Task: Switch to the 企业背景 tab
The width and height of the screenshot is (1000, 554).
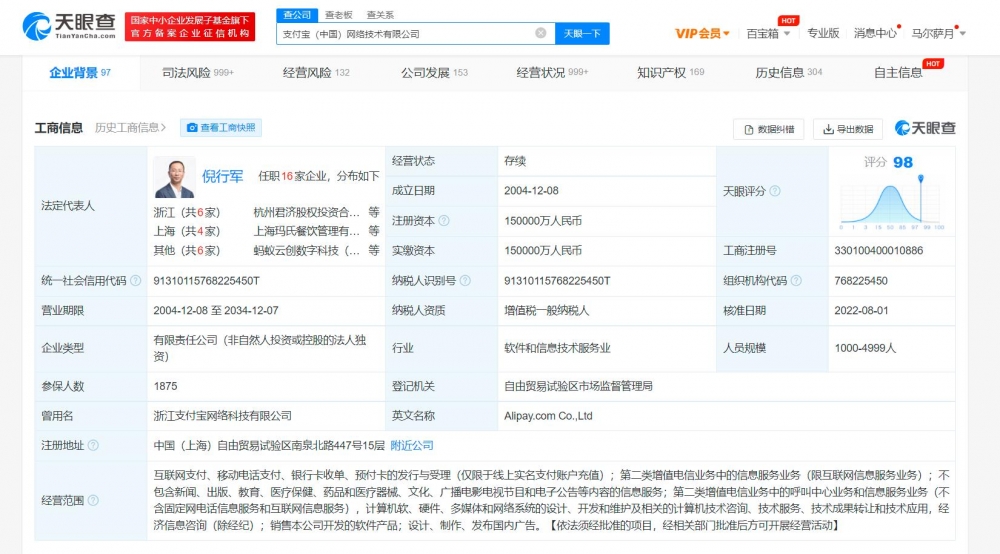Action: 80,73
